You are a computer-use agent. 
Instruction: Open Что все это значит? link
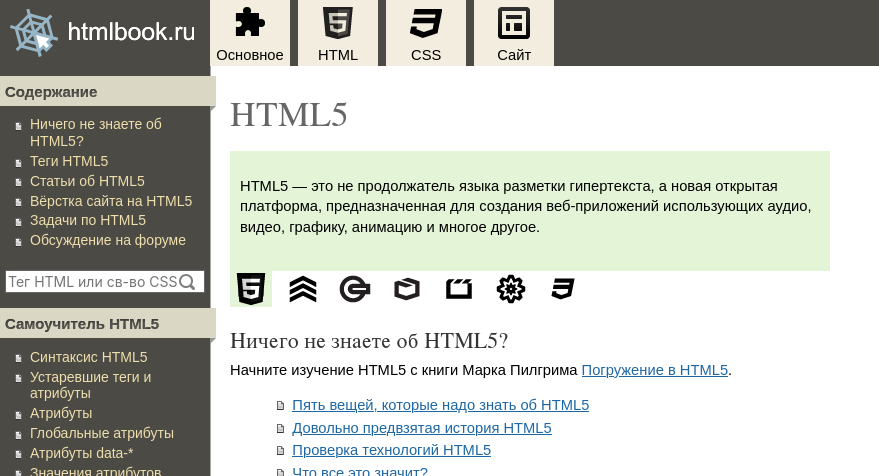pos(360,471)
